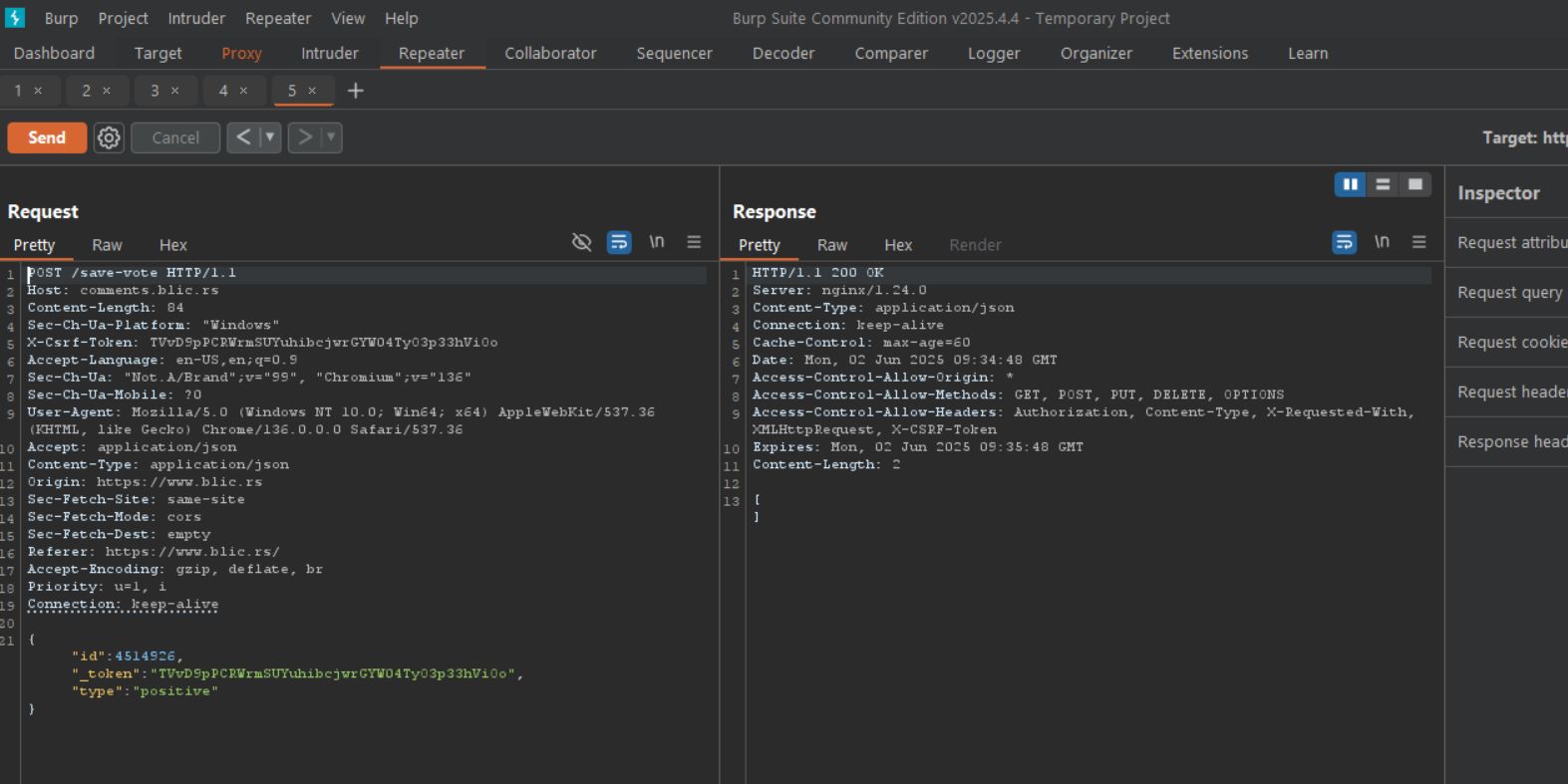Click the "id":4514926 JSON value
1568x784 pixels.
click(145, 656)
